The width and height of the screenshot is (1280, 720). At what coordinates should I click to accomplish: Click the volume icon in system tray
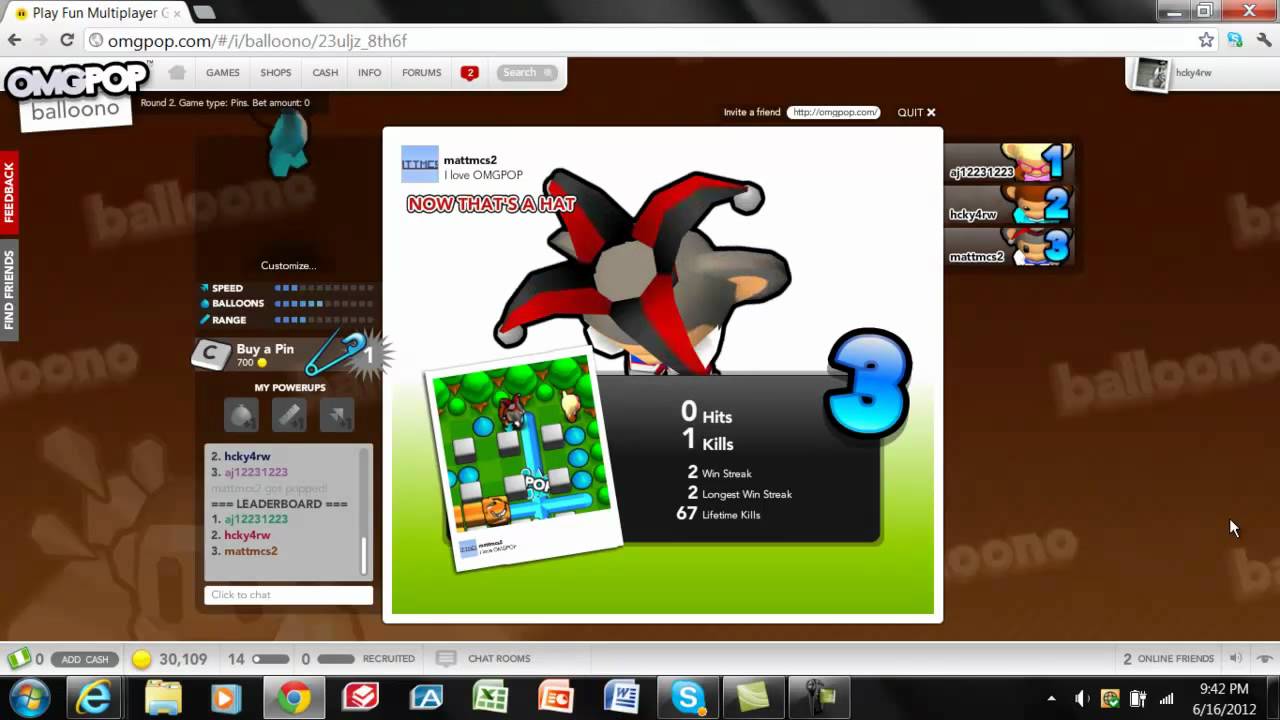(1081, 698)
